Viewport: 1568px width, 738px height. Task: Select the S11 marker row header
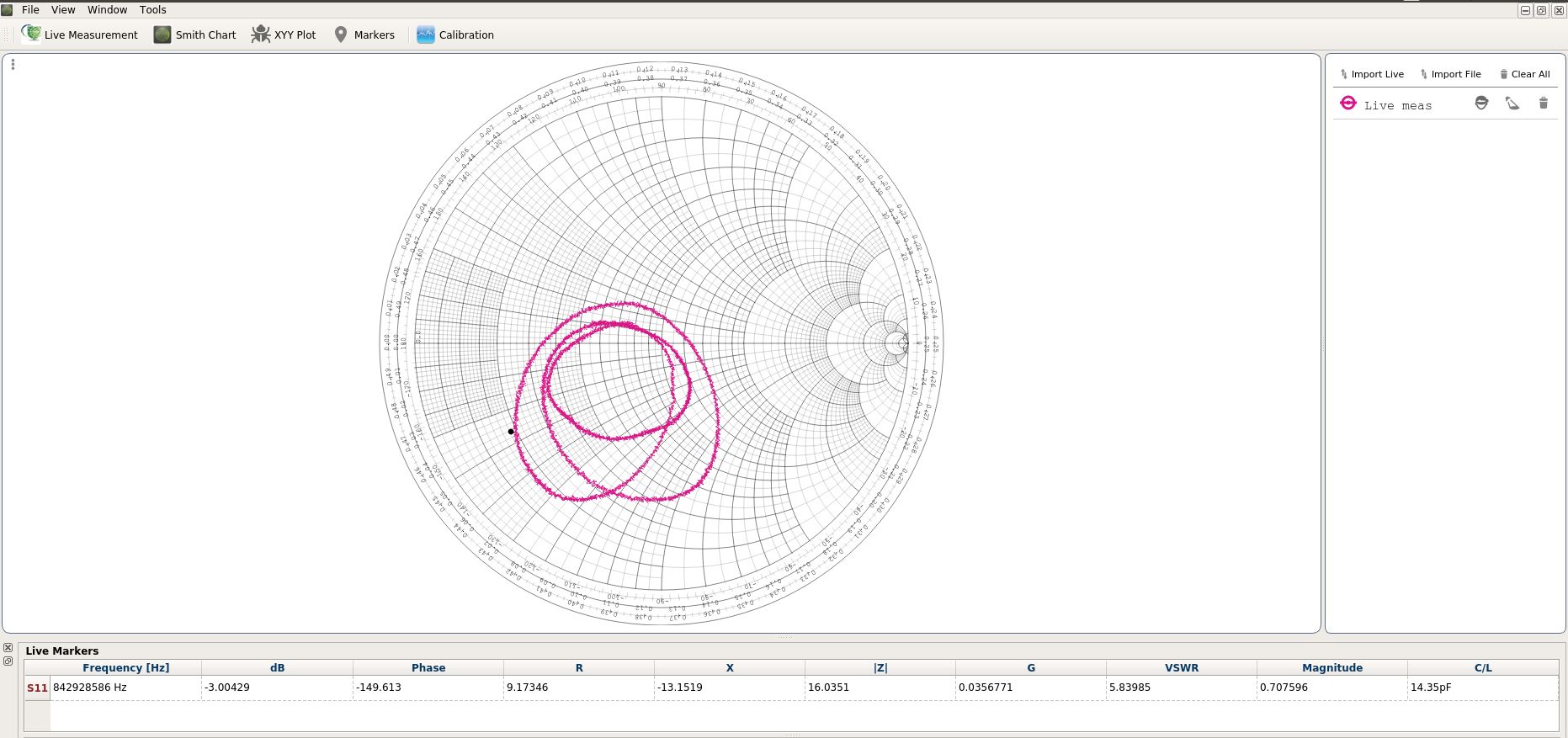coord(37,688)
